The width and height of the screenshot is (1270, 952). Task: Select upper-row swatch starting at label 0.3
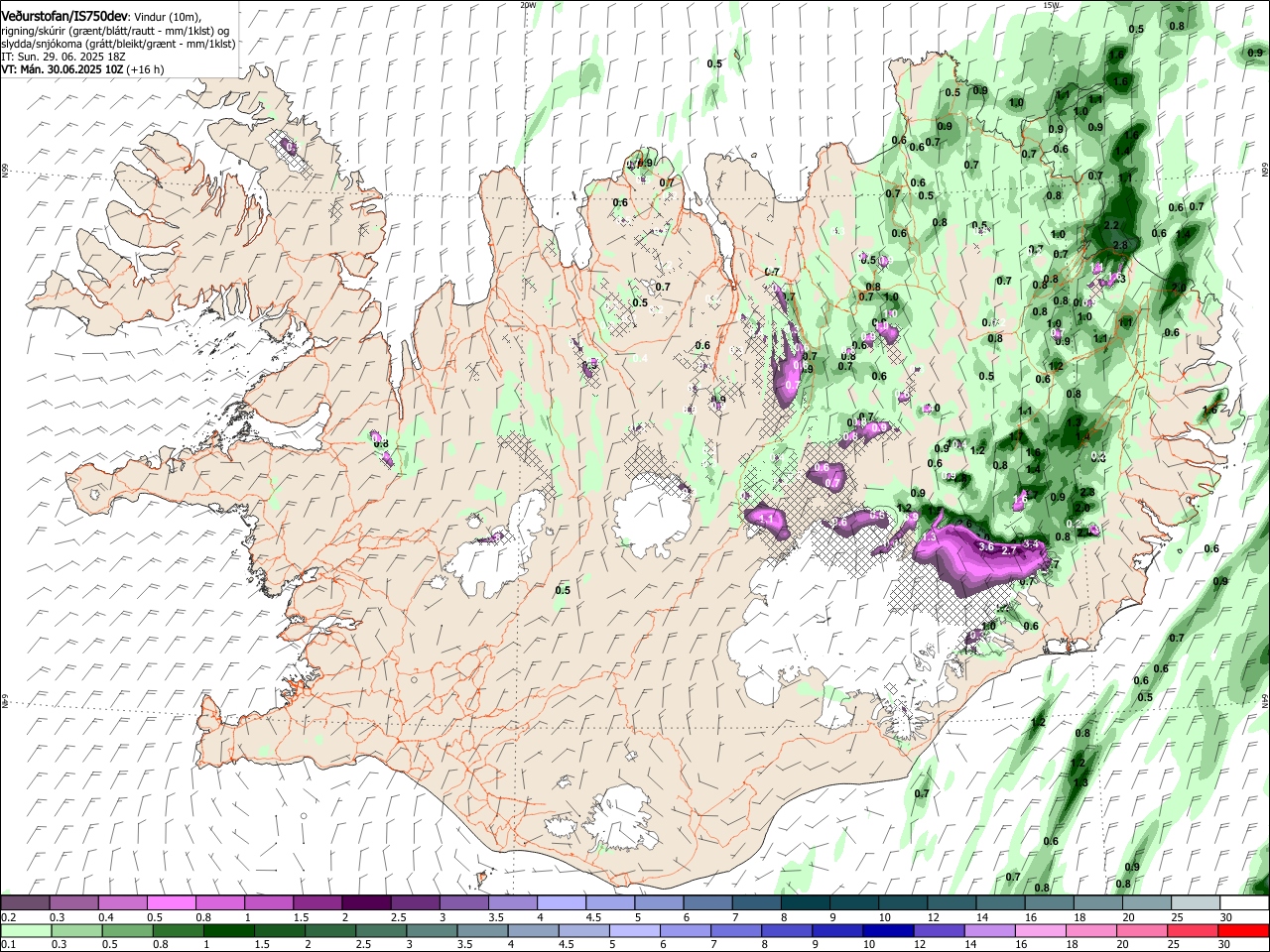pos(73,903)
